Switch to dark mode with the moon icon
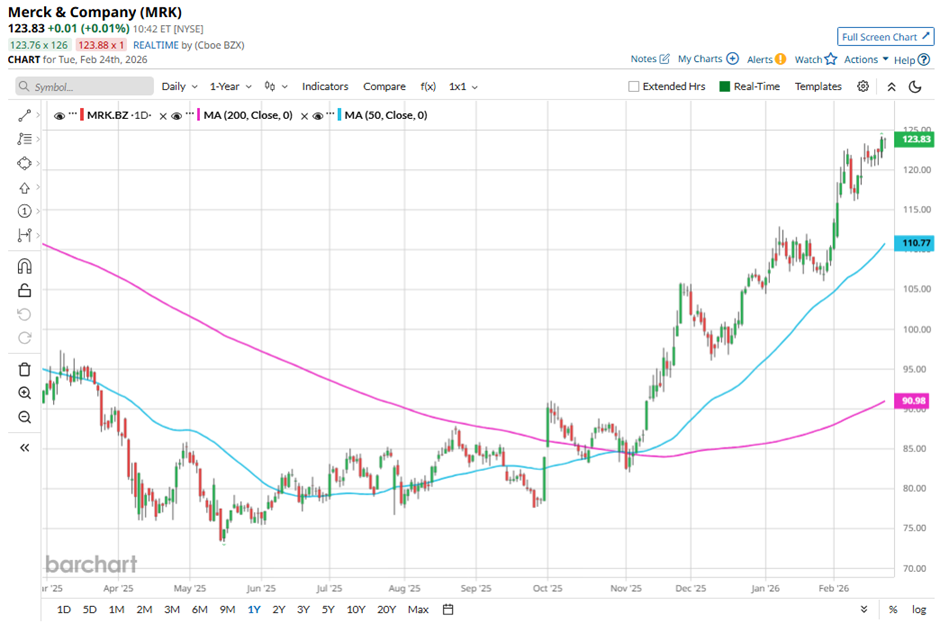Screen dimensions: 940x623 click(914, 87)
